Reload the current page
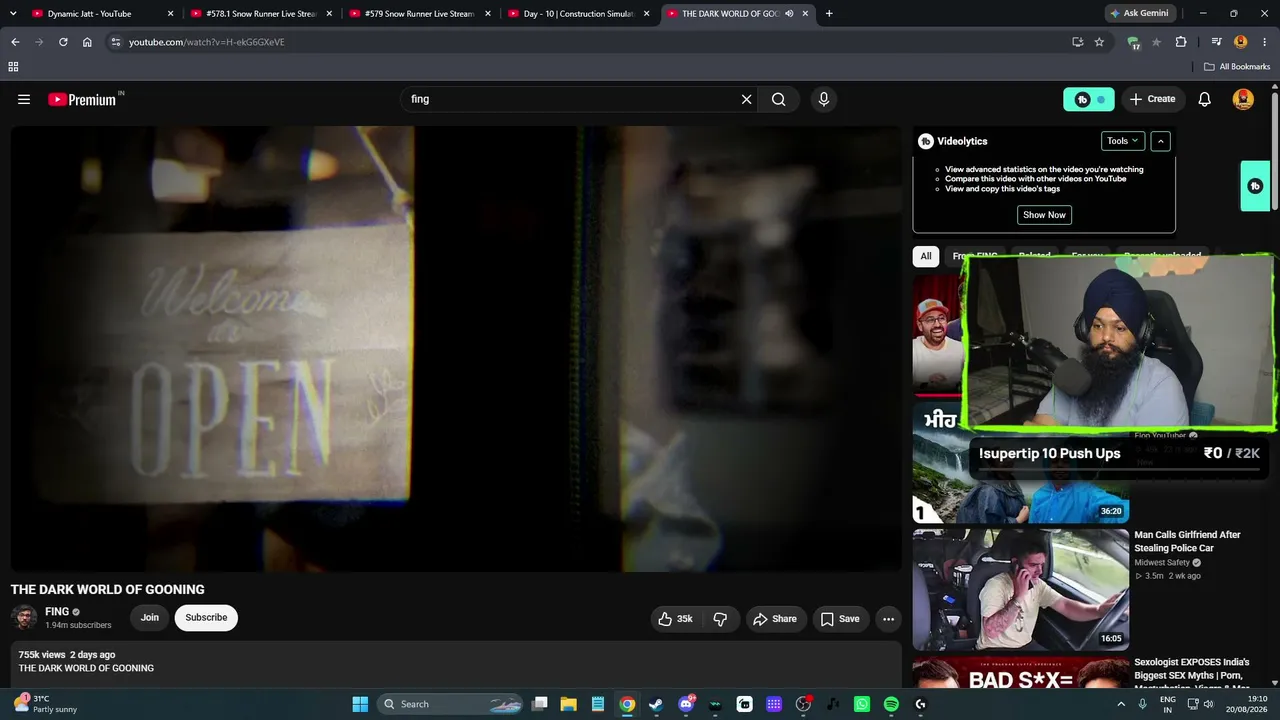This screenshot has width=1280, height=720. coord(63,42)
